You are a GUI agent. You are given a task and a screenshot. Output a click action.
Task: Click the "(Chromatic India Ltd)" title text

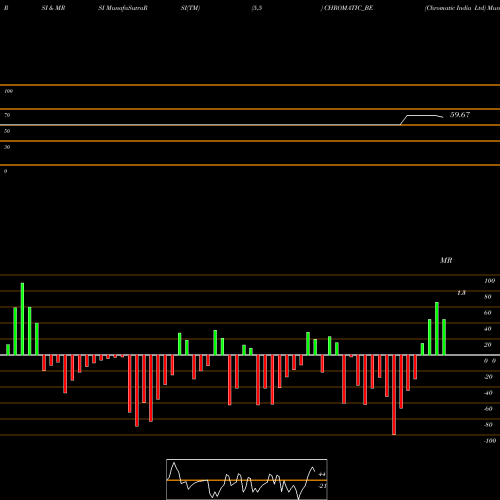tap(455, 8)
